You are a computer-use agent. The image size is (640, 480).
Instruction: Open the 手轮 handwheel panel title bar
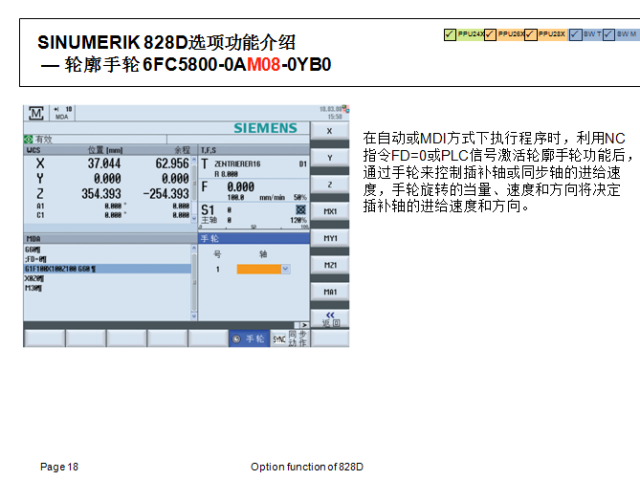coord(254,238)
